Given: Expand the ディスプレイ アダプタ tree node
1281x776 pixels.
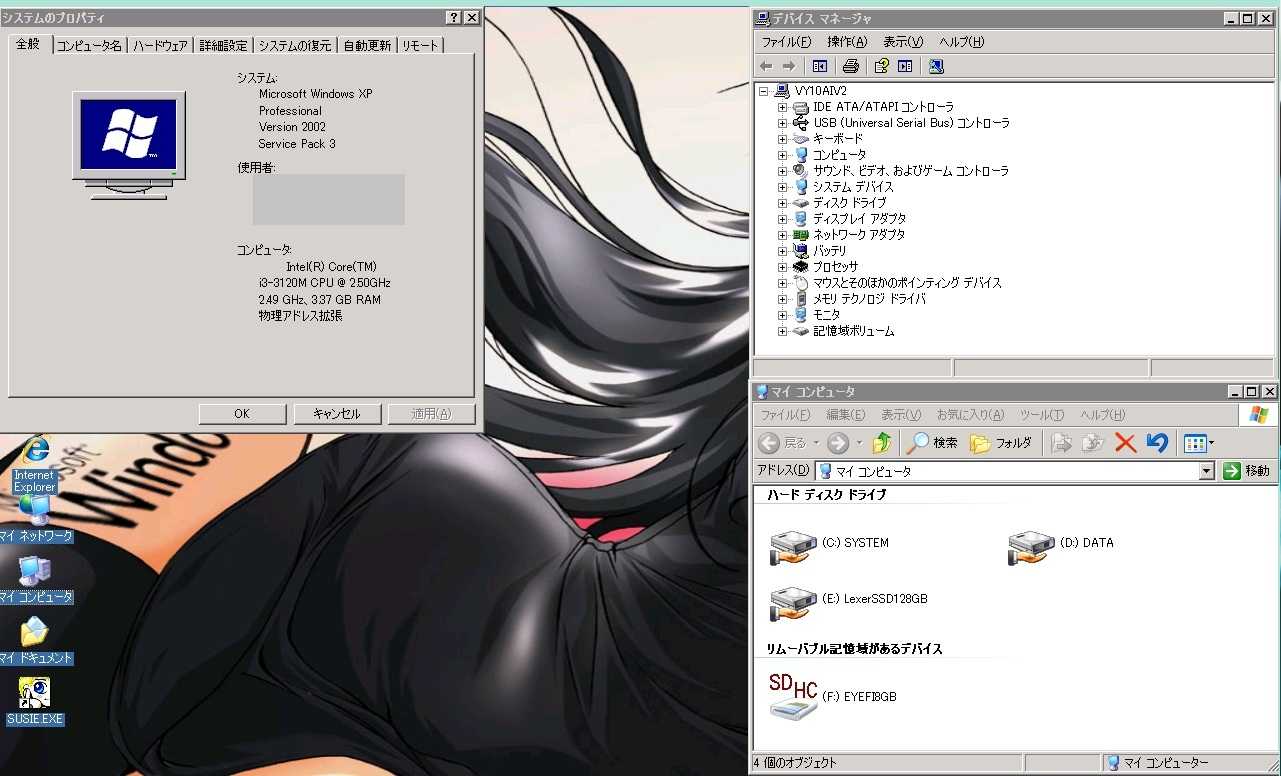Looking at the screenshot, I should pos(783,219).
